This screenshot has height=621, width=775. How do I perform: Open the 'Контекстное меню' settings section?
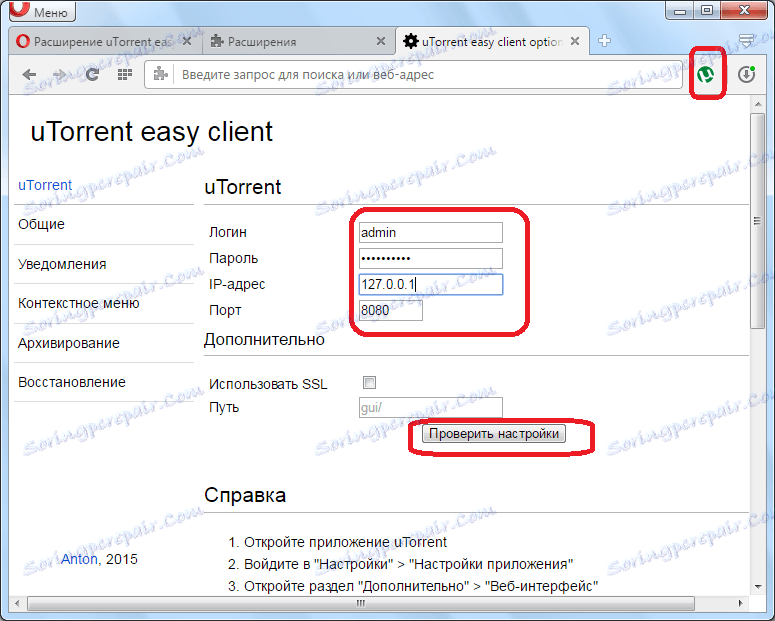(x=79, y=303)
